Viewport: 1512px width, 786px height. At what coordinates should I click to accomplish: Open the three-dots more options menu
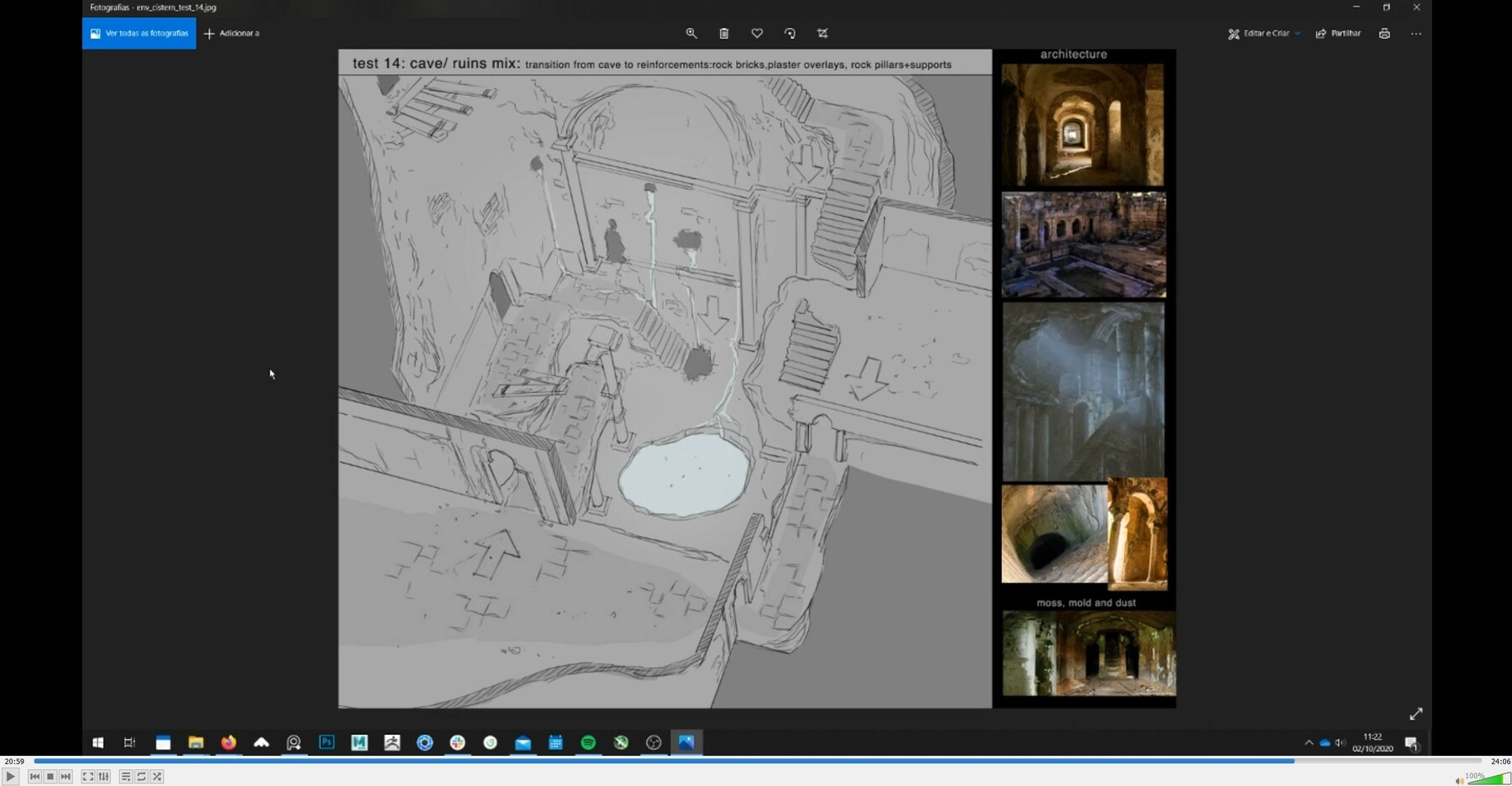click(1416, 34)
